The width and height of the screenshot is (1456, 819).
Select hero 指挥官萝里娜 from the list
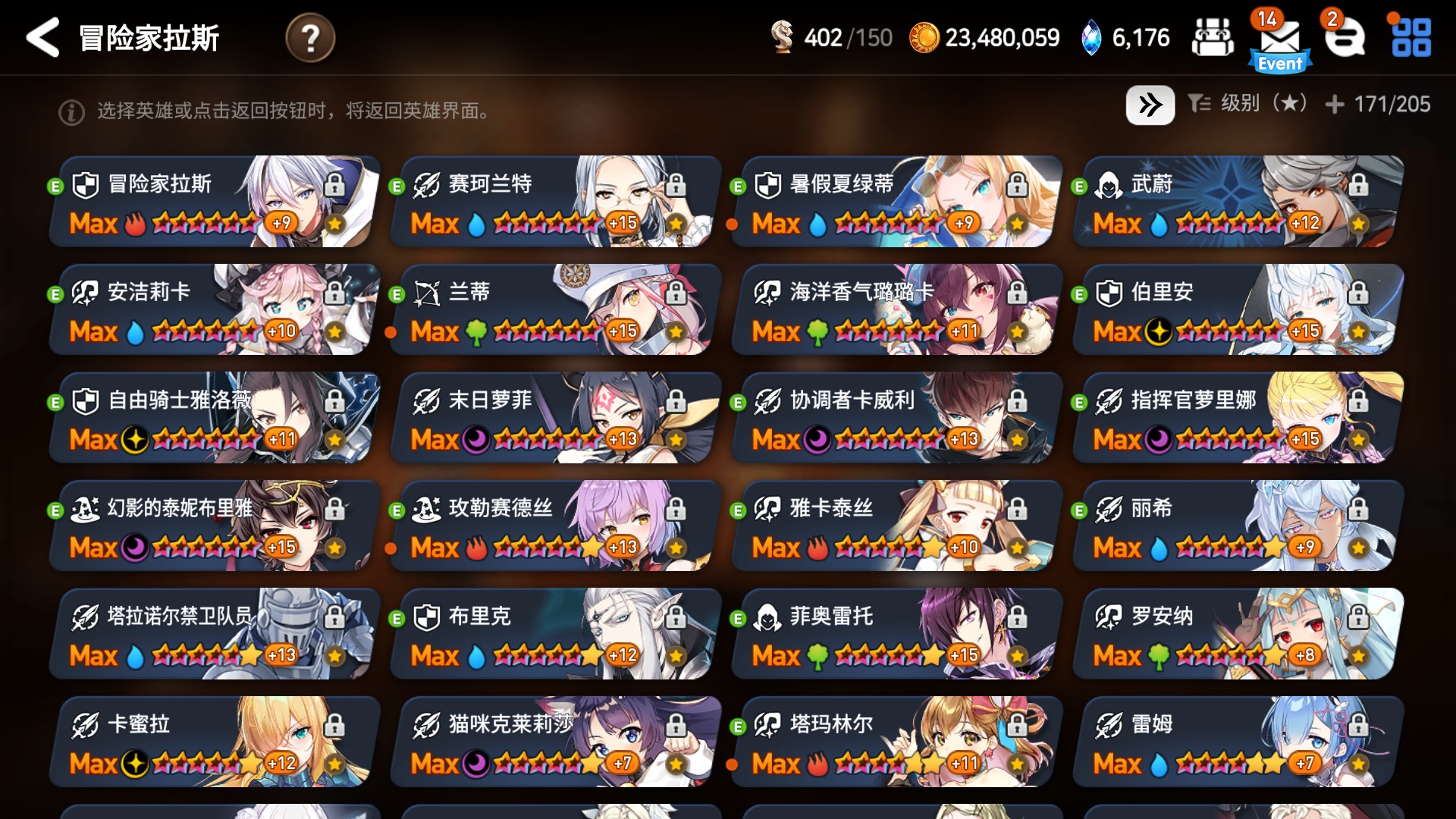click(1238, 417)
